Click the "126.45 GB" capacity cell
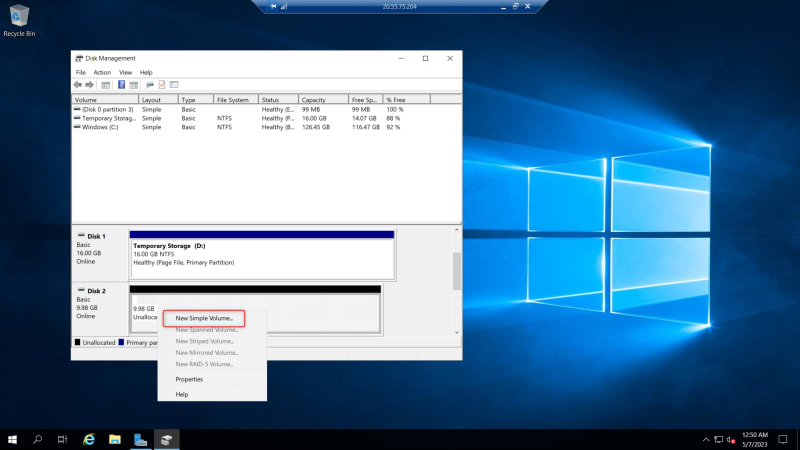Viewport: 800px width, 450px height. click(x=316, y=127)
